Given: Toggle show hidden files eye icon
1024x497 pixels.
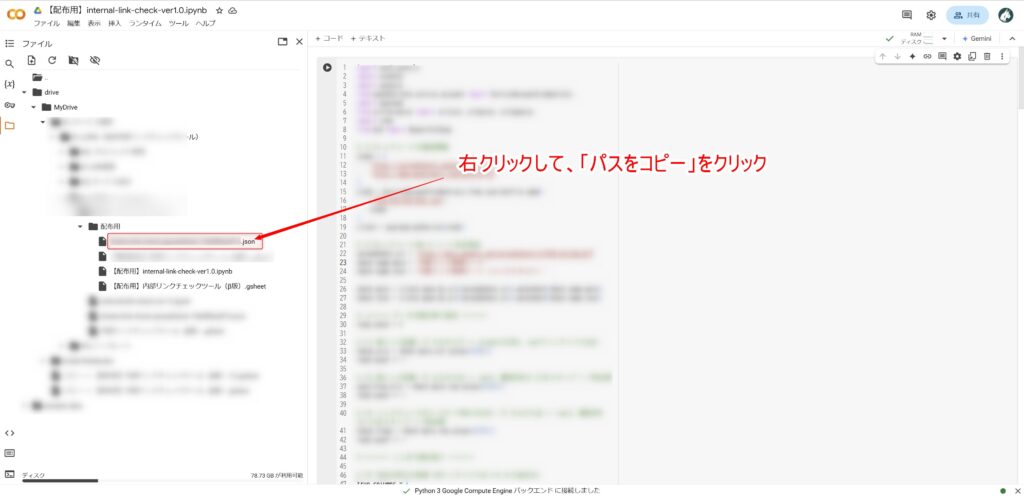Looking at the screenshot, I should (x=95, y=60).
